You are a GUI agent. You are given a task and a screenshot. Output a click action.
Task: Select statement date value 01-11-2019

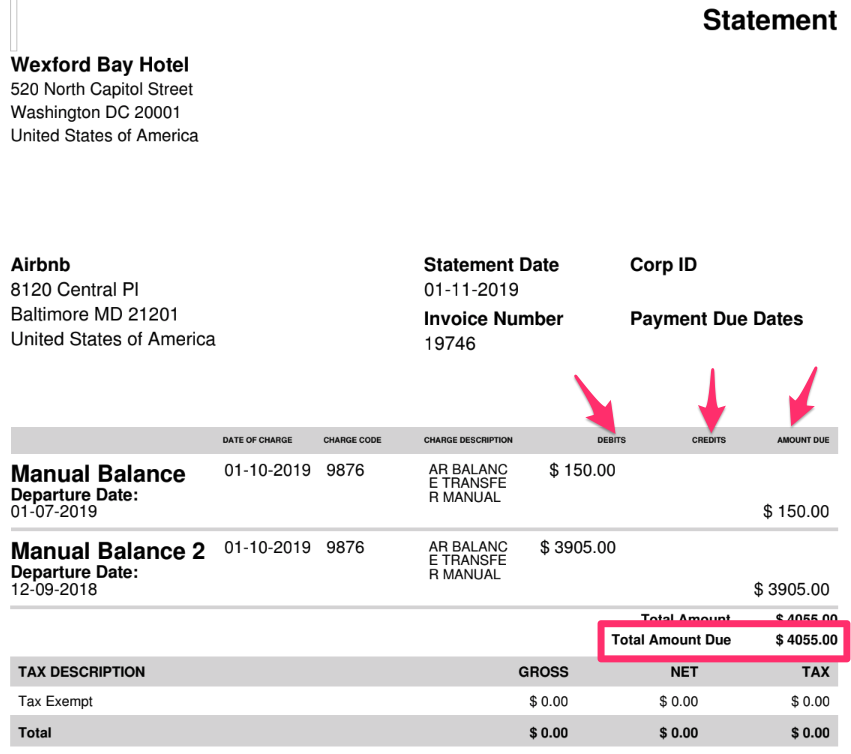(471, 289)
